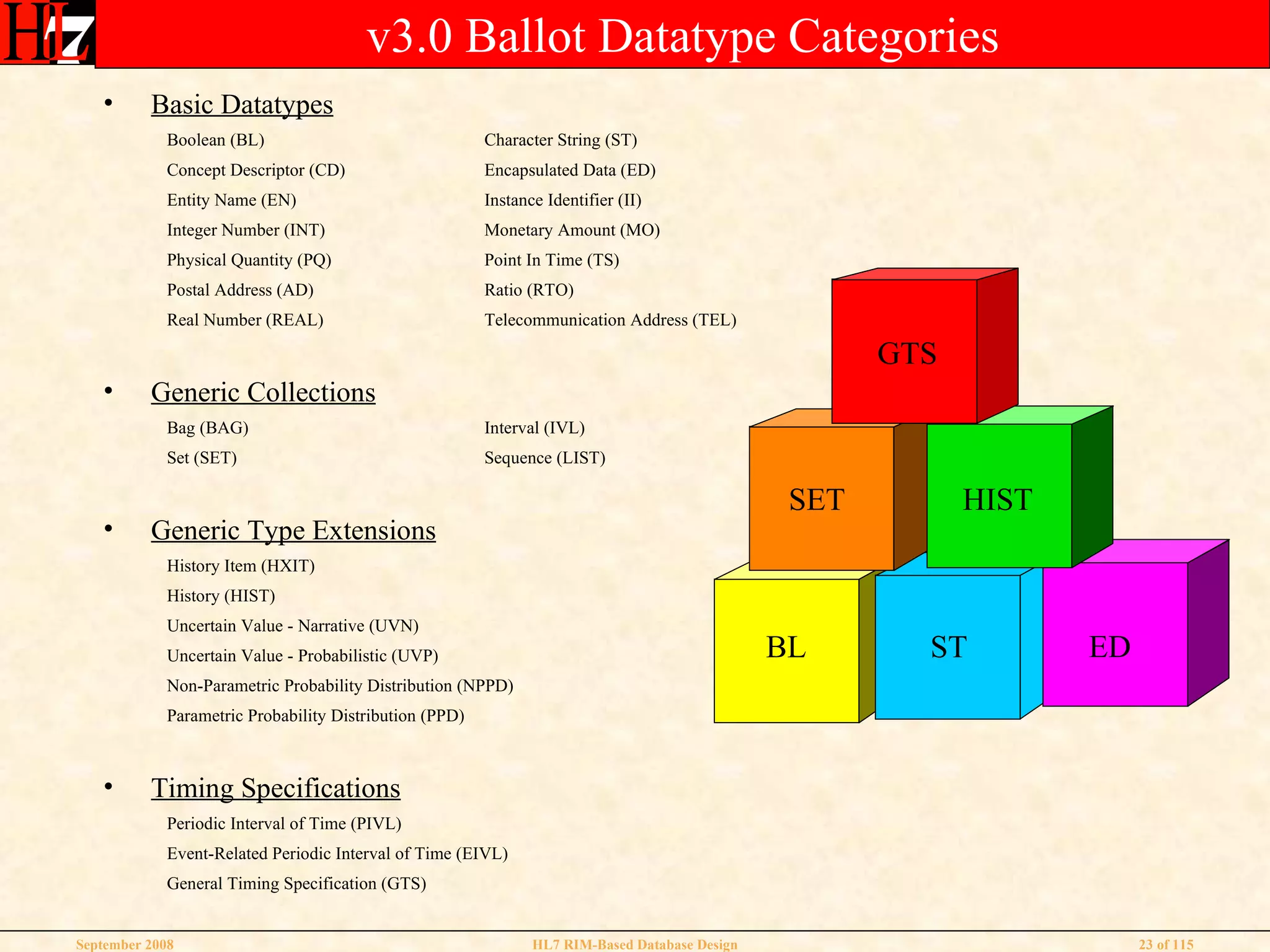Click Non-Parametric Probability Distribution (NPPD) text
This screenshot has width=1270, height=952.
[x=340, y=685]
